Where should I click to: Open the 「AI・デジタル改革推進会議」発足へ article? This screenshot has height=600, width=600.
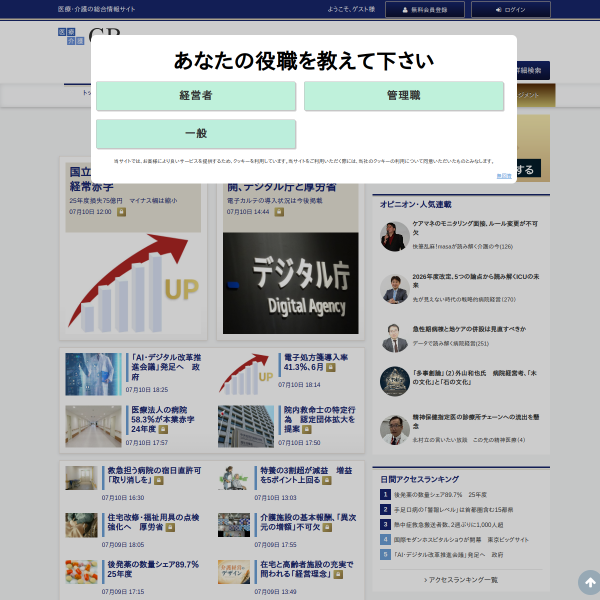click(x=166, y=367)
